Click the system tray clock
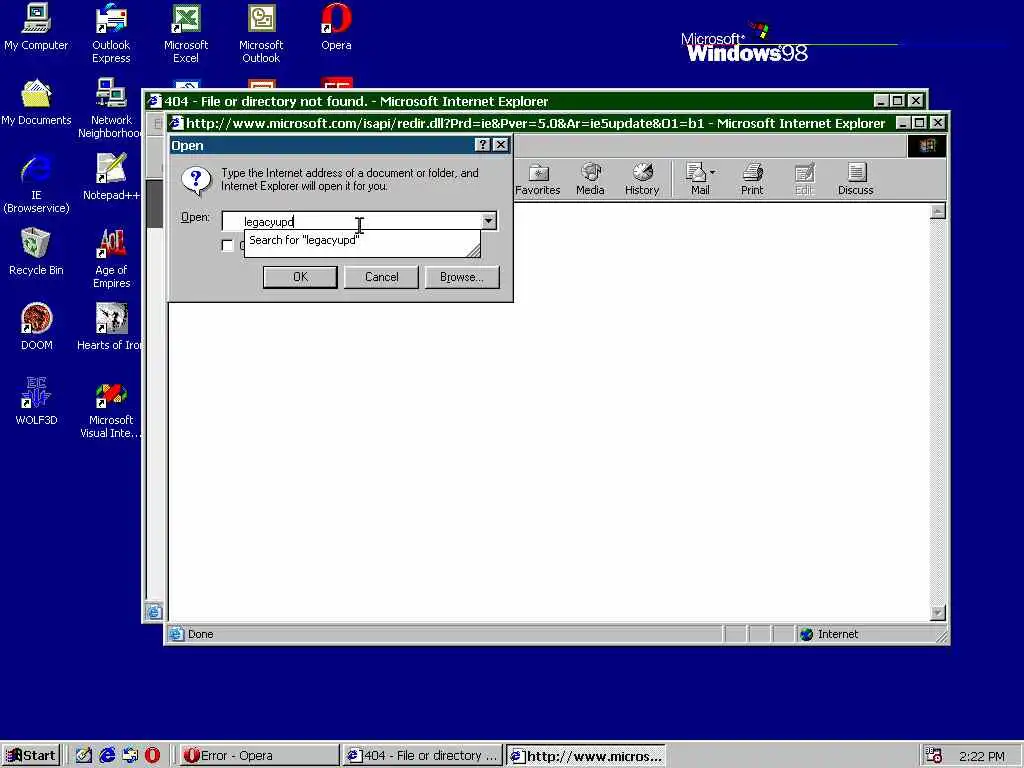Image resolution: width=1024 pixels, height=768 pixels. point(982,756)
